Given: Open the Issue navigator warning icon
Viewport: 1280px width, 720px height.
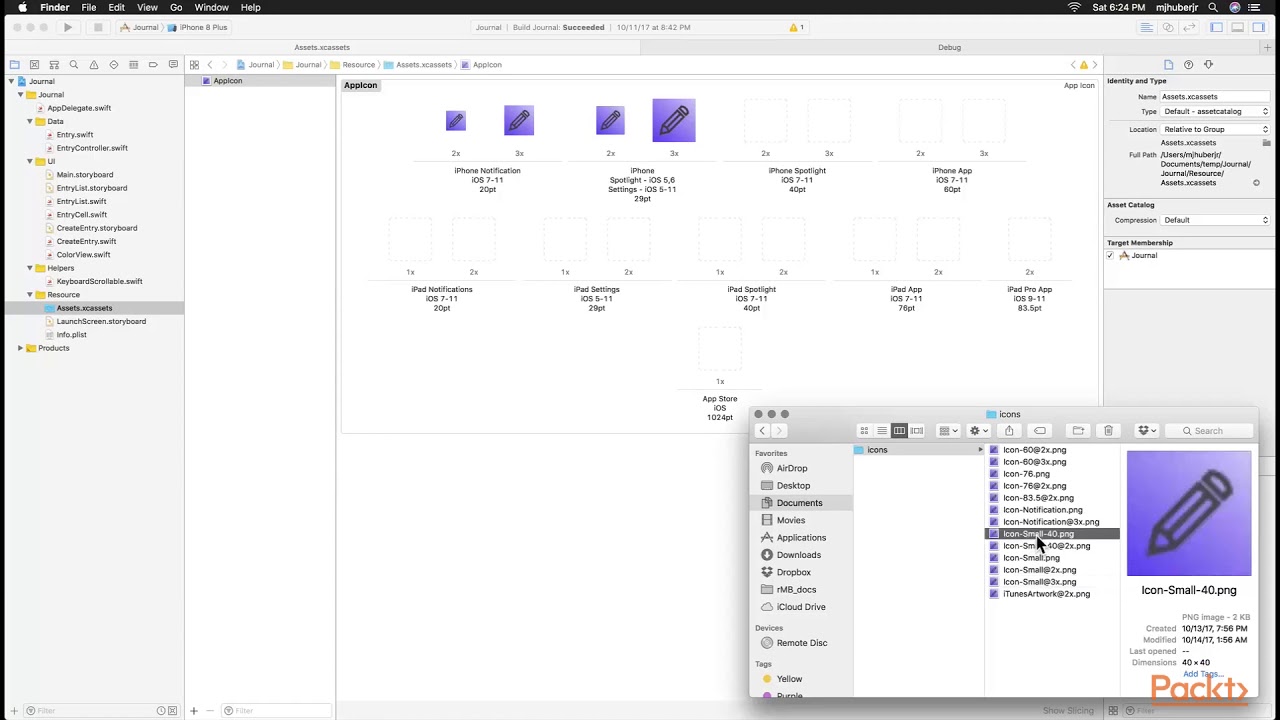Looking at the screenshot, I should coord(94,65).
